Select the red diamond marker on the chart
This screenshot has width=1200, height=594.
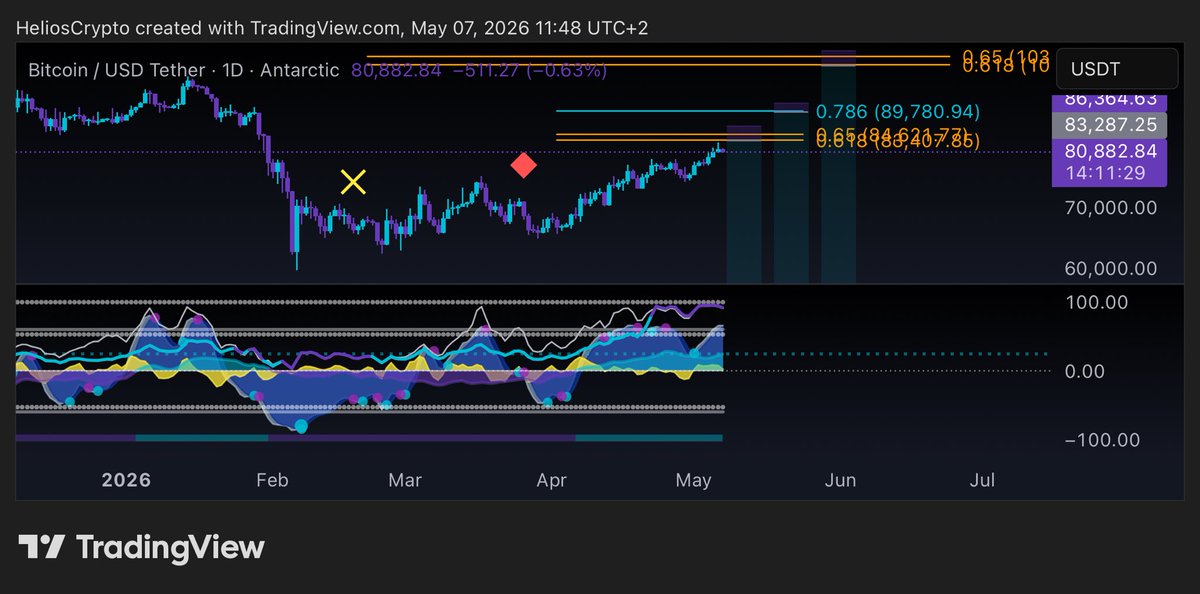tap(523, 165)
